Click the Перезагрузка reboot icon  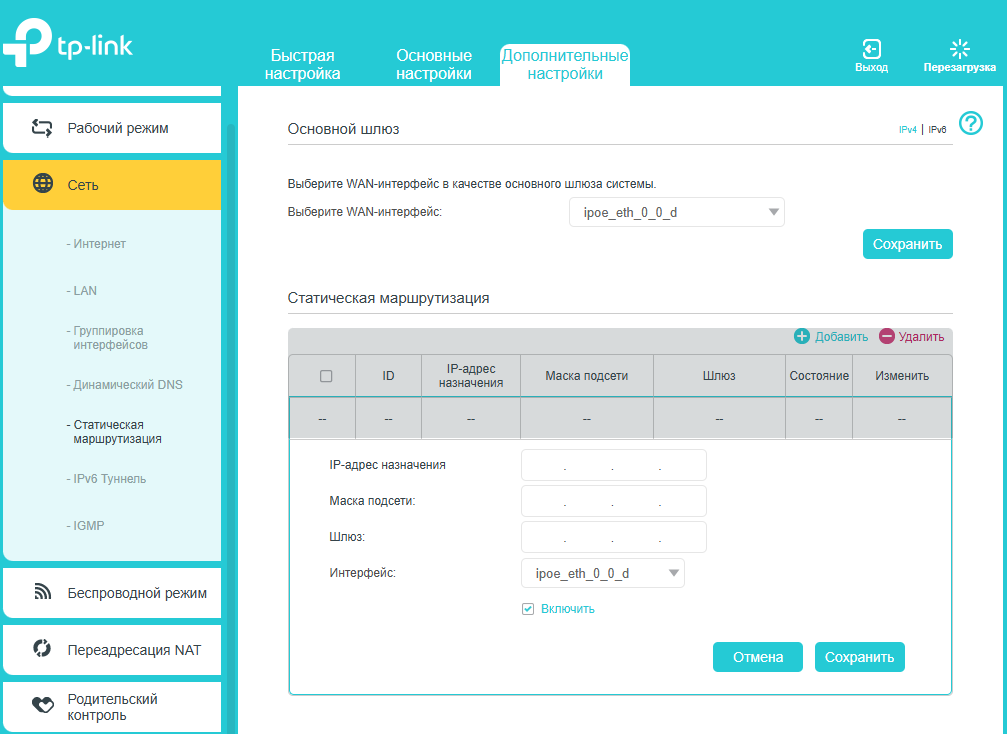959,49
